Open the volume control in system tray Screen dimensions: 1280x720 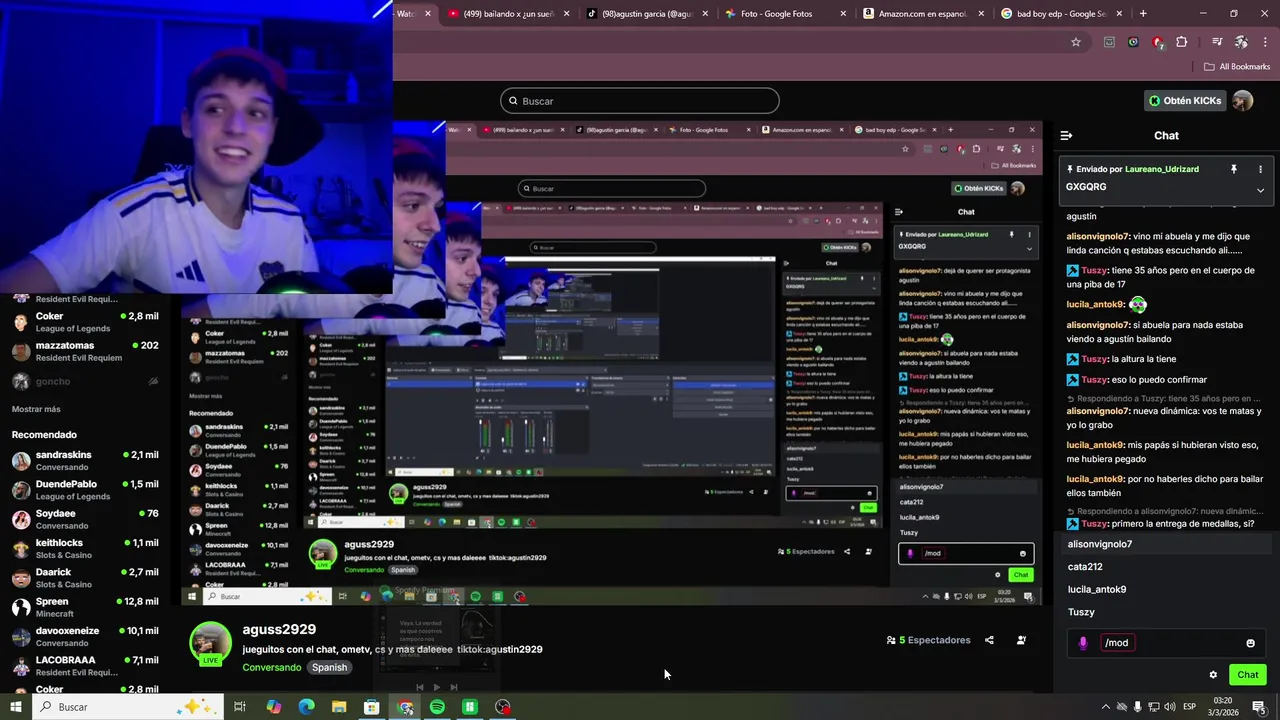point(1170,707)
